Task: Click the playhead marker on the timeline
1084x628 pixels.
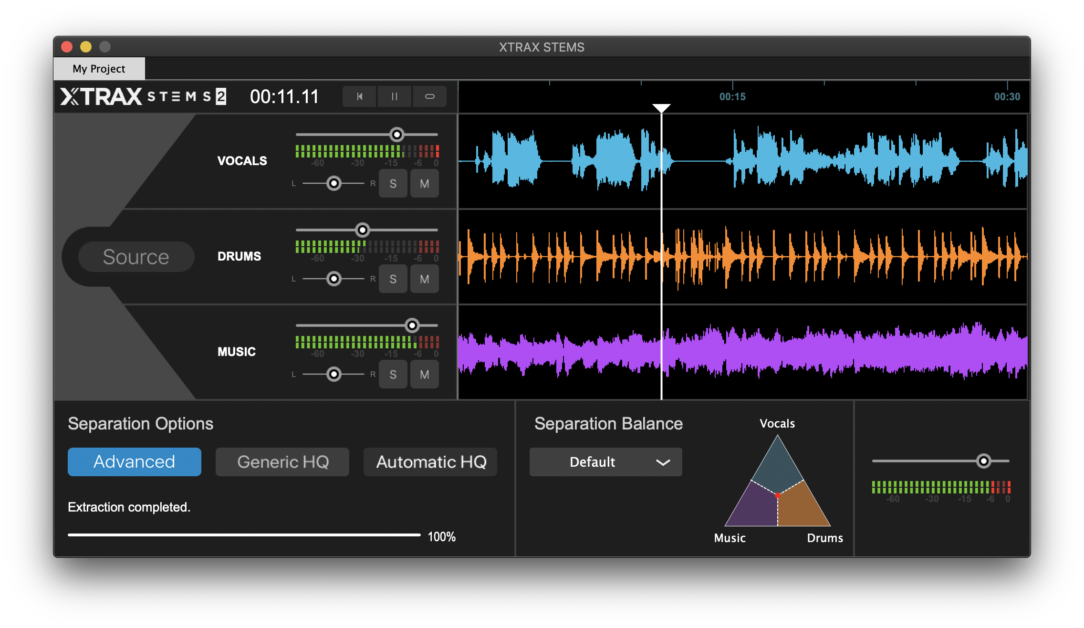Action: coord(662,109)
